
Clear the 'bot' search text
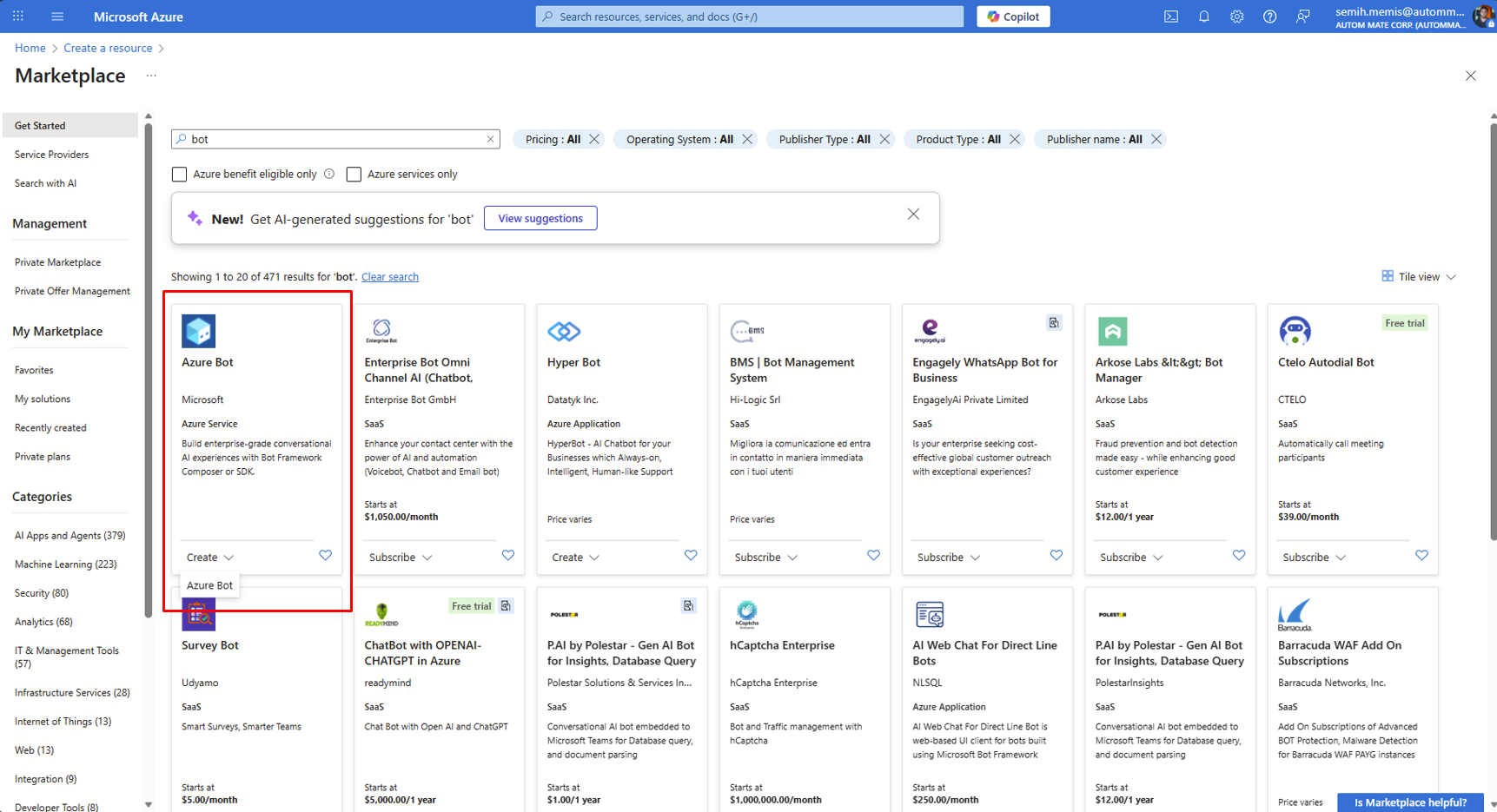coord(490,139)
